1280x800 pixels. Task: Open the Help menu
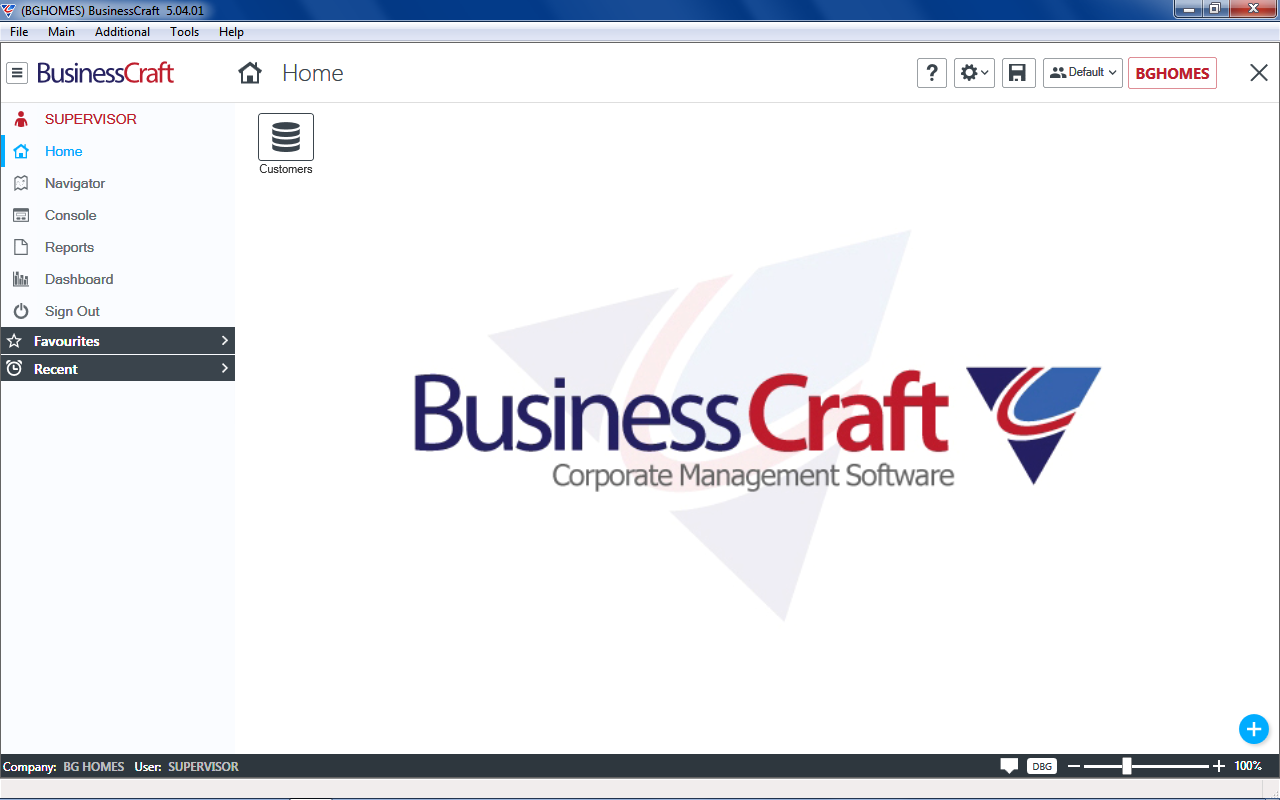tap(231, 32)
